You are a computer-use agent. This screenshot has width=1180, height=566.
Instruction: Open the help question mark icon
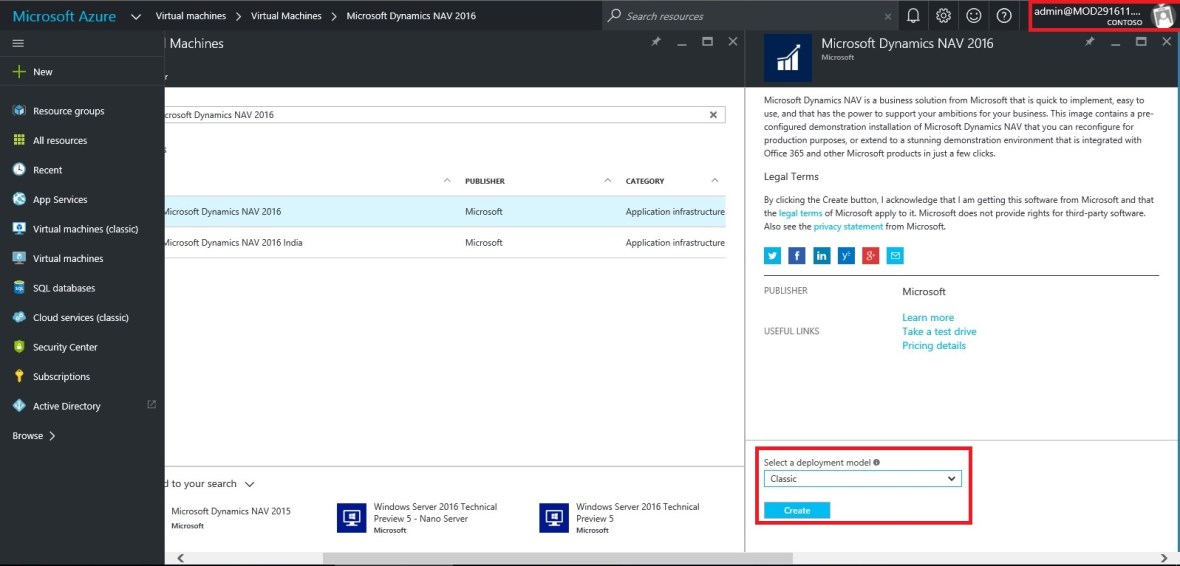click(x=1004, y=16)
